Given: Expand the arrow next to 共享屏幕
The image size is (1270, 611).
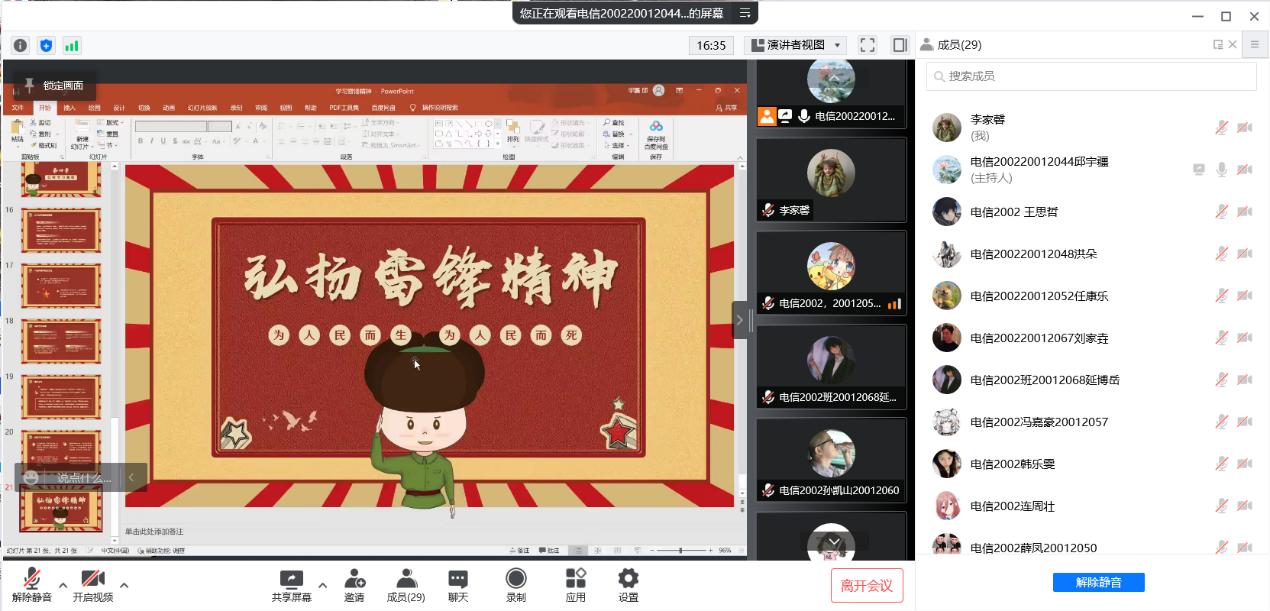Looking at the screenshot, I should coord(322,585).
